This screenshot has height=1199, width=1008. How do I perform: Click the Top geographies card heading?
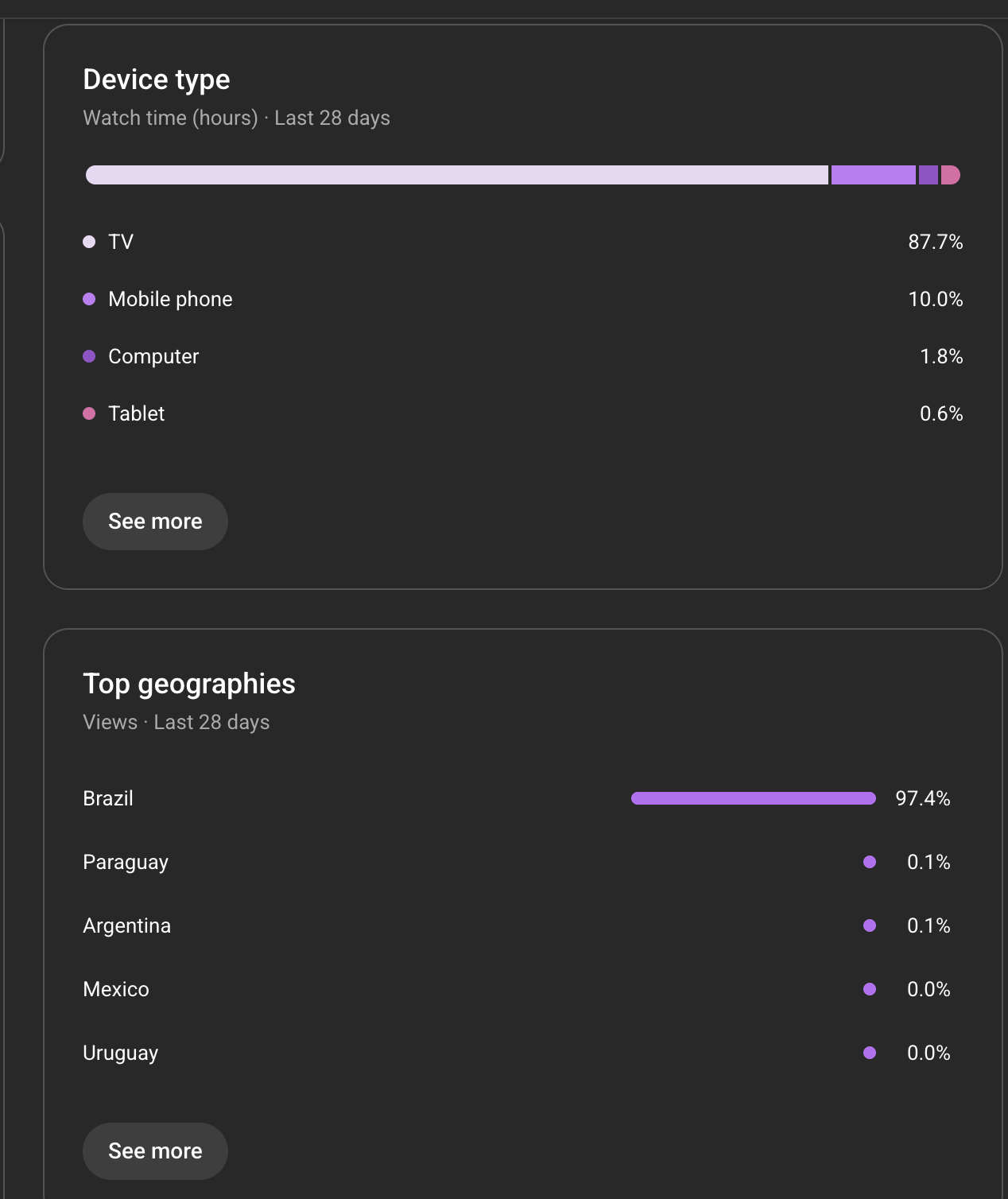point(189,684)
